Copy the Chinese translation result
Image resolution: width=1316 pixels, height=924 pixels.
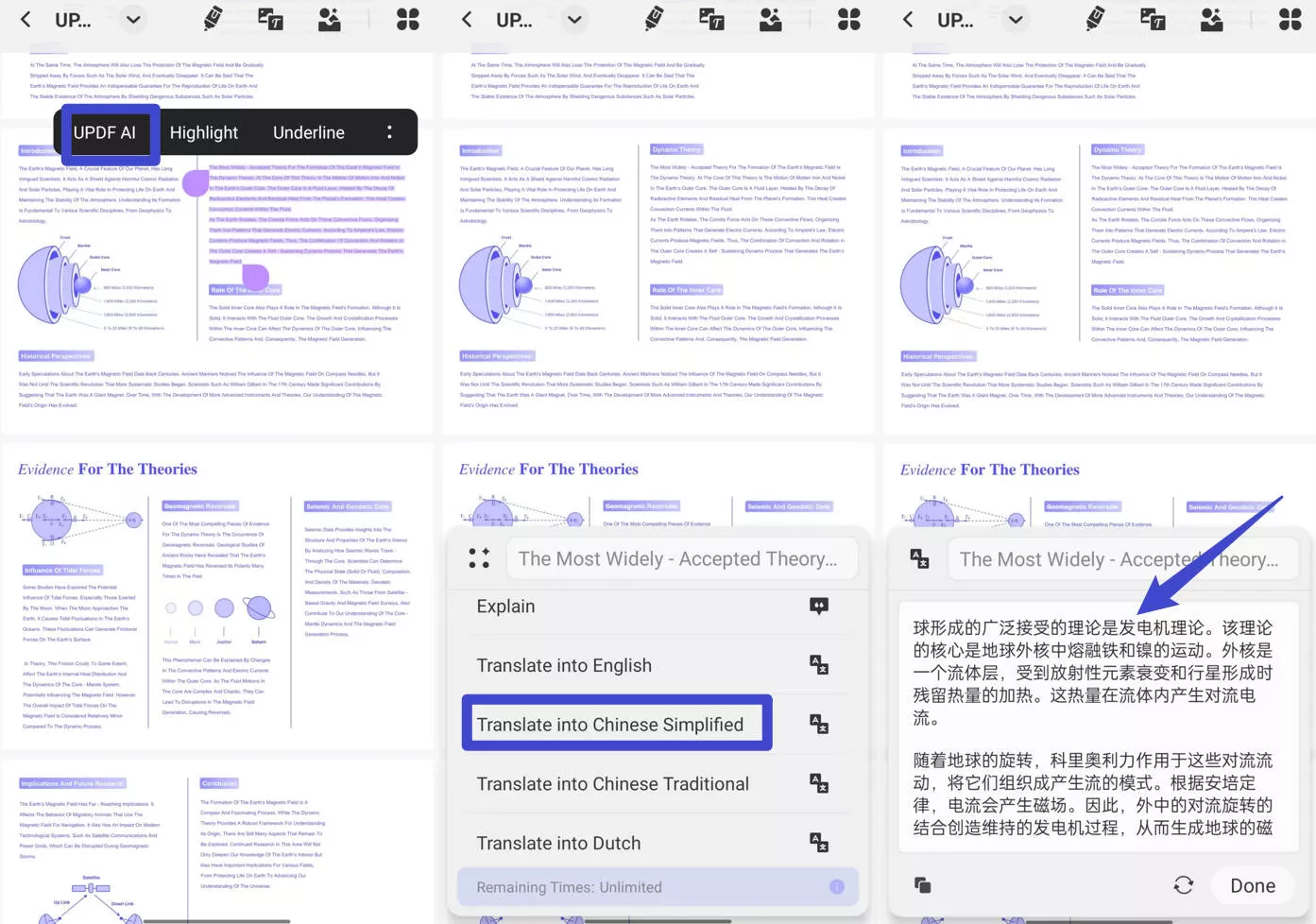tap(922, 885)
